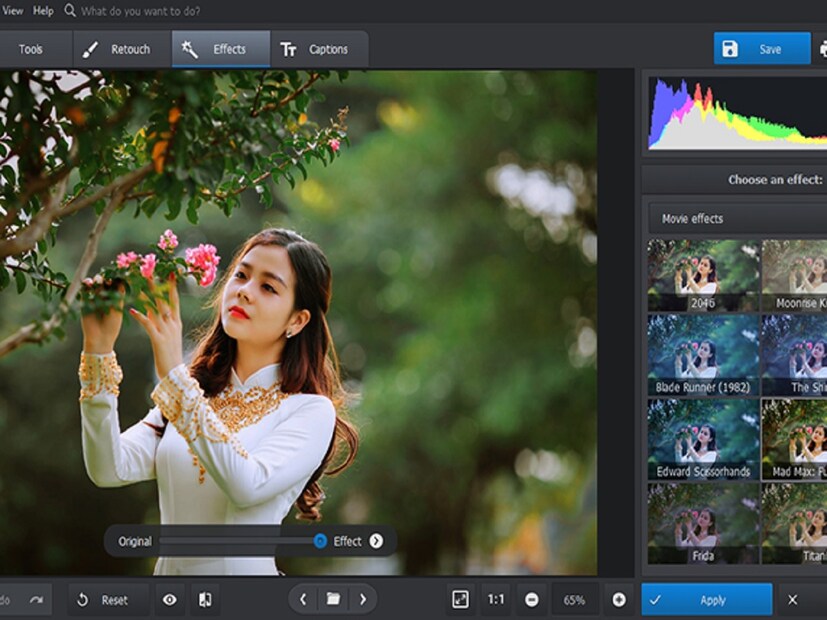This screenshot has width=827, height=620.
Task: Toggle the before/after compare view icon
Action: 205,600
